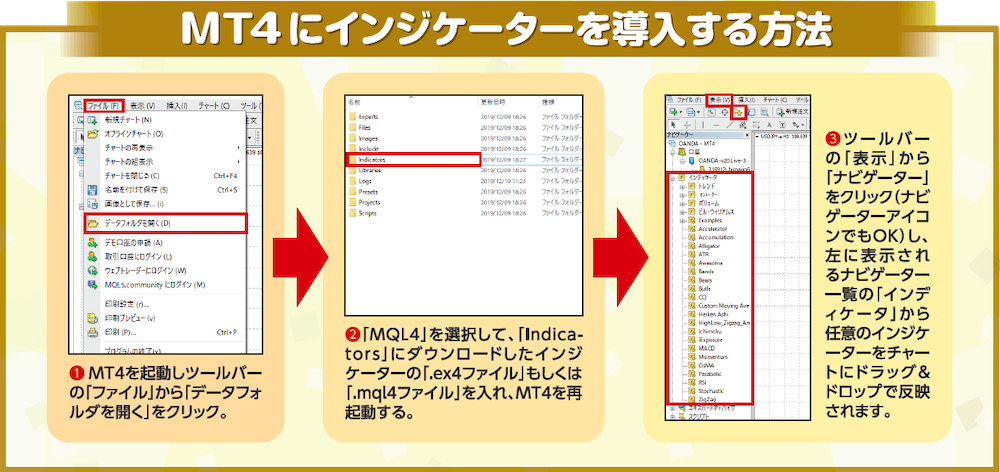Expand the オシレーター indicator group

[682, 194]
